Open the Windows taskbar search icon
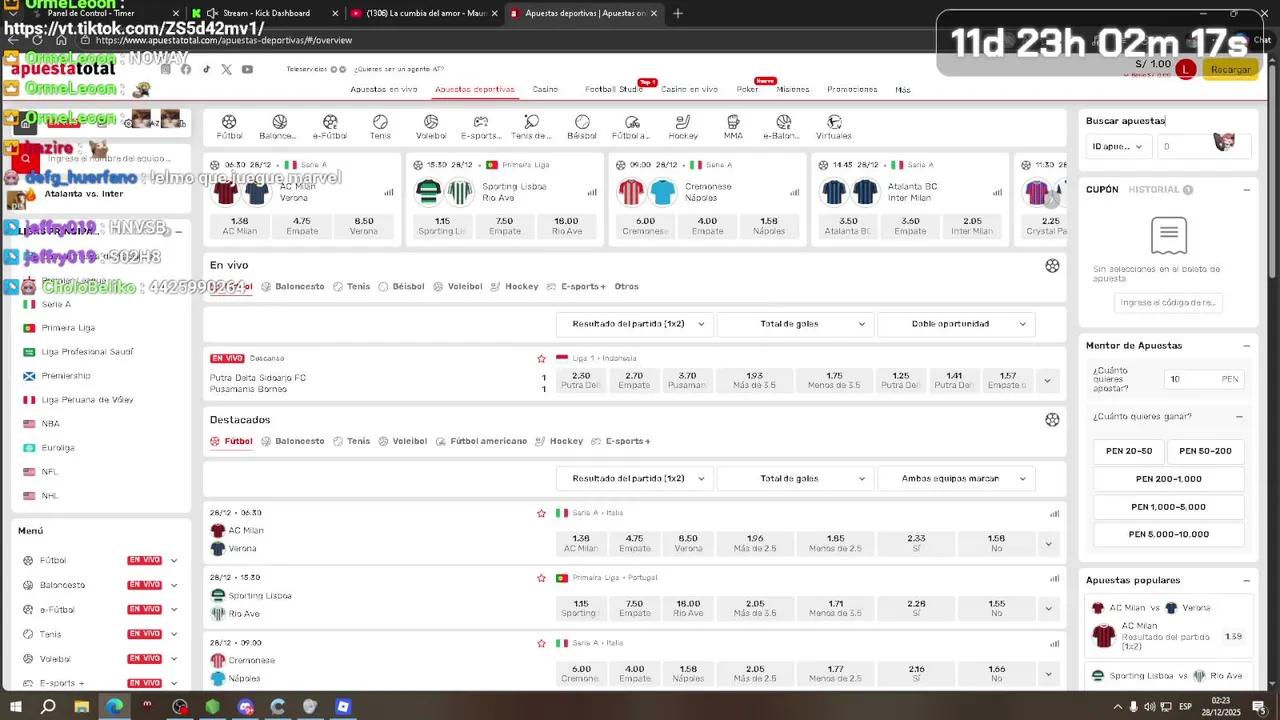The image size is (1280, 720). (x=48, y=706)
